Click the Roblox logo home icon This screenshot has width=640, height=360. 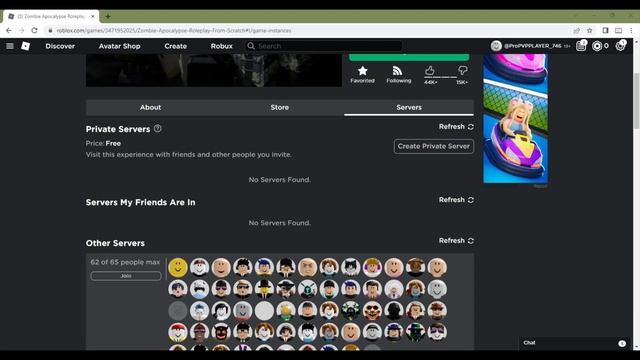25,46
